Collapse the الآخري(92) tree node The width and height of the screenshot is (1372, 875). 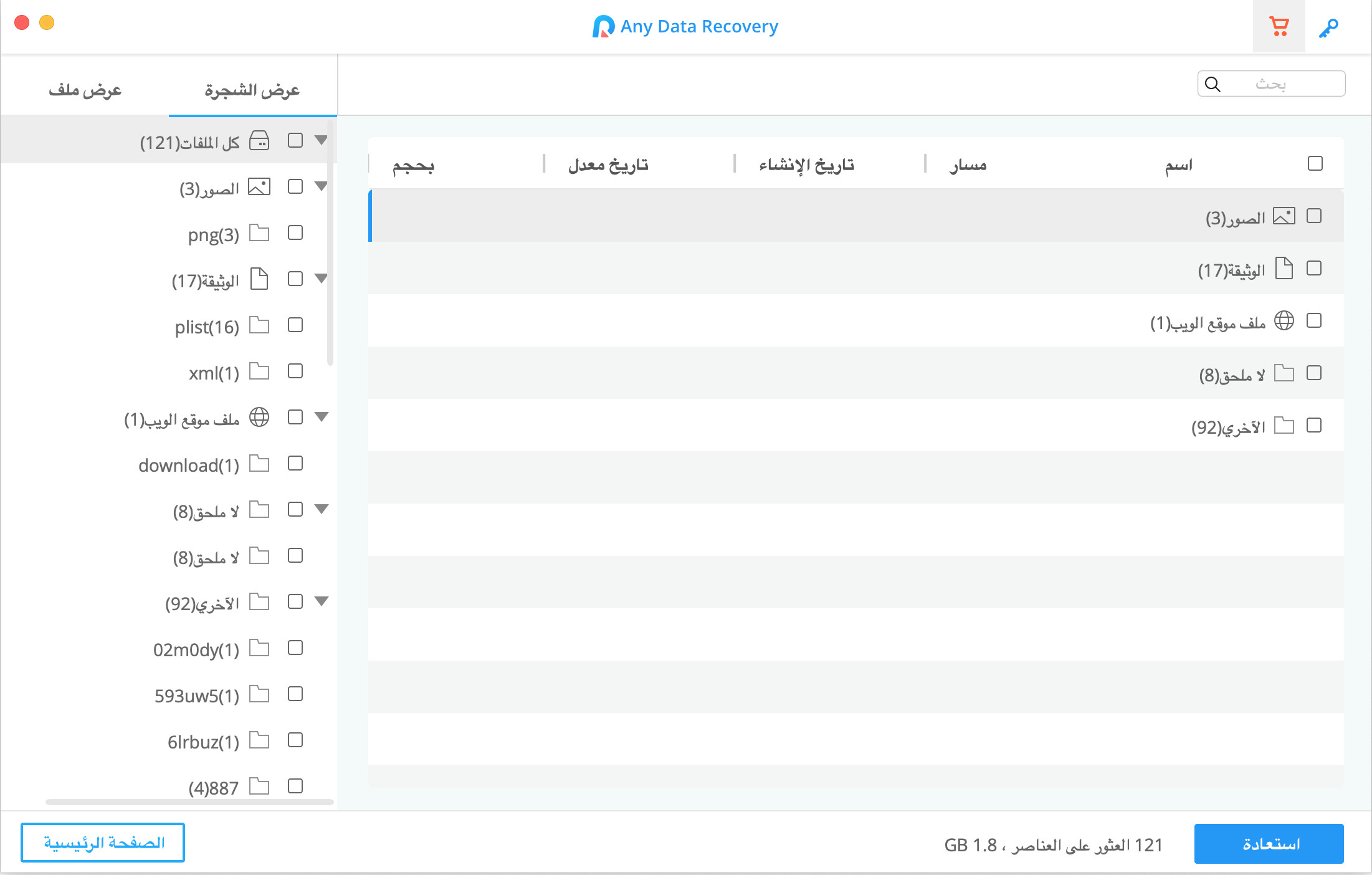[321, 601]
